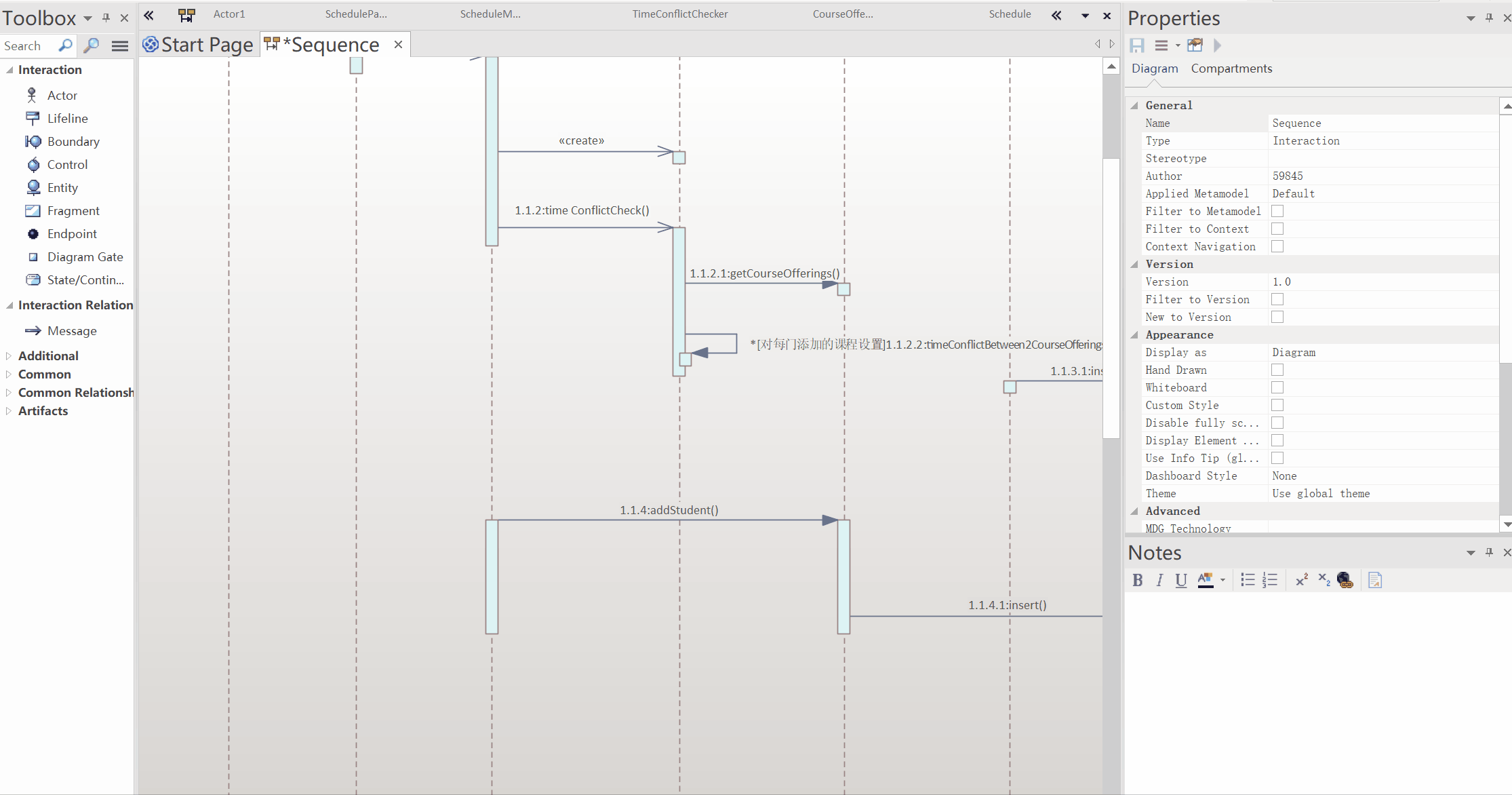Screen dimensions: 1512x795
Task: Choose the Fragment tool
Action: (73, 211)
